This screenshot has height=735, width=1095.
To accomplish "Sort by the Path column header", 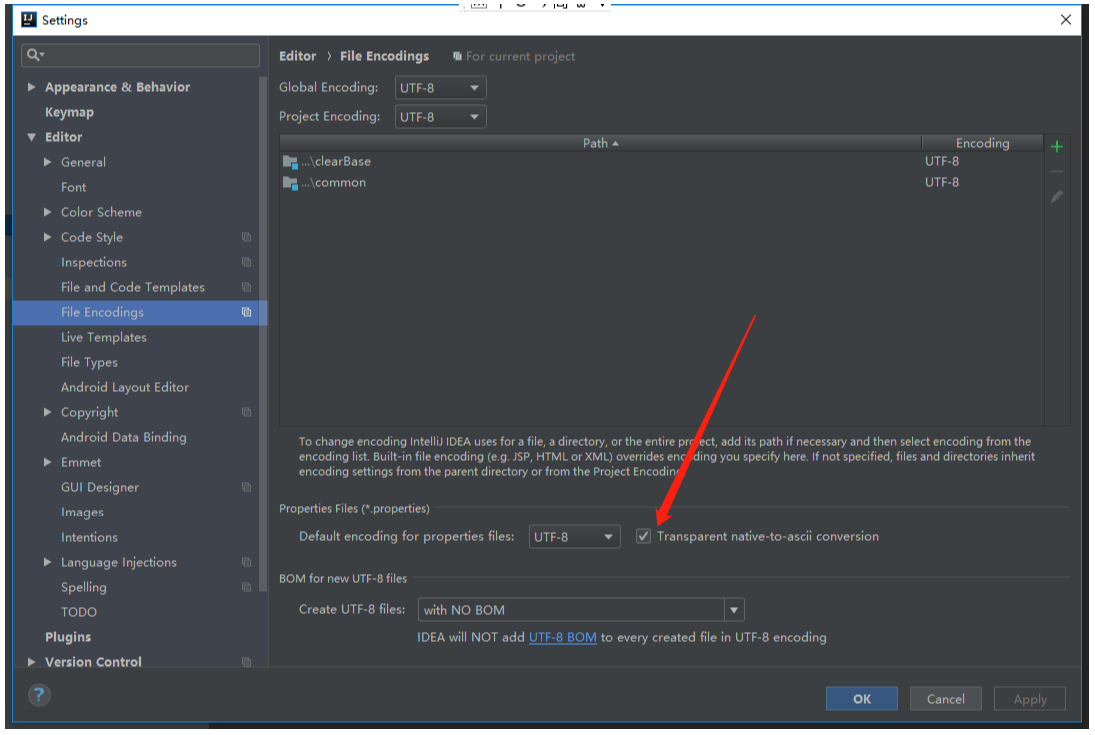I will 601,143.
